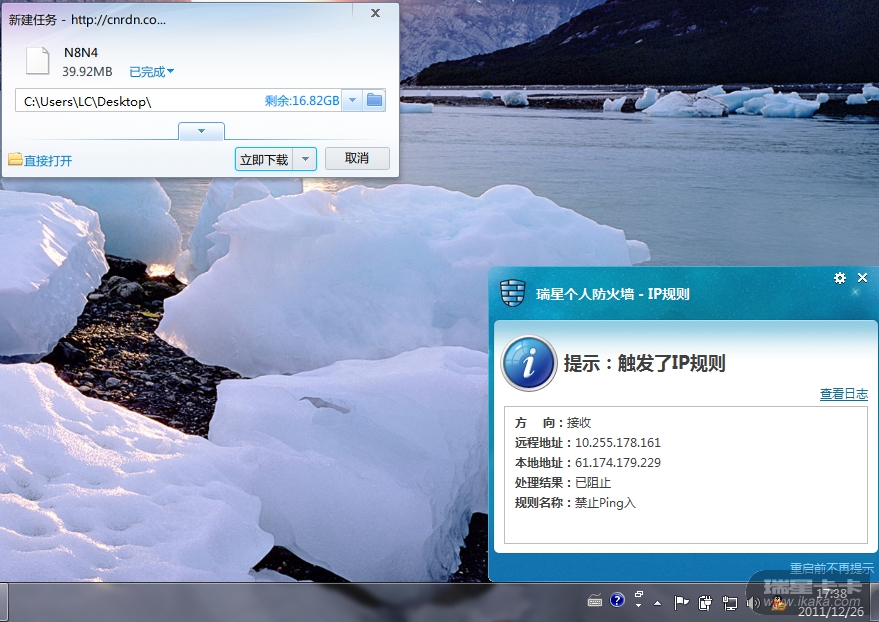
Task: Open the QQ penguin tray icon
Action: (778, 603)
